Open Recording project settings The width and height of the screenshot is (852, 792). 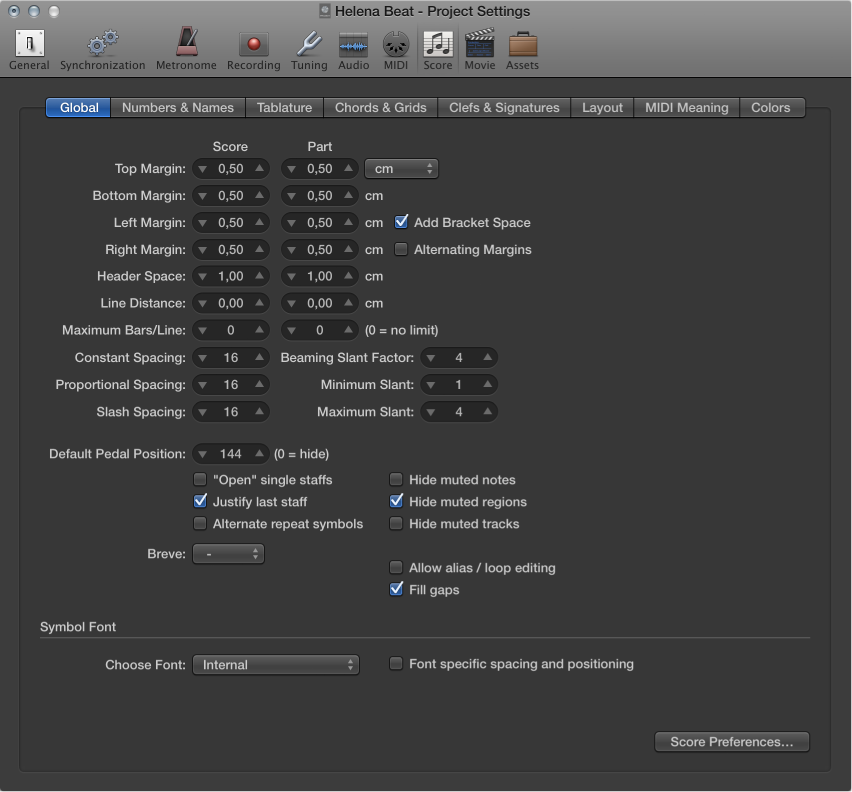253,45
